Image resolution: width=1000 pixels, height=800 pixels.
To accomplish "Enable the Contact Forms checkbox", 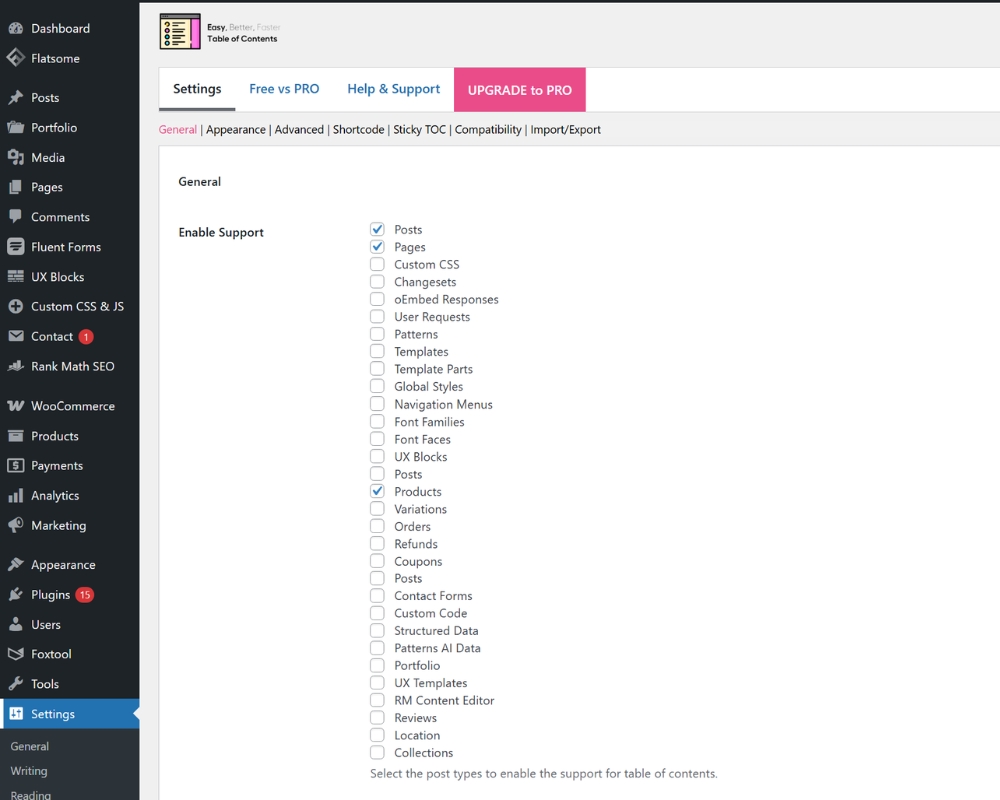I will [378, 595].
